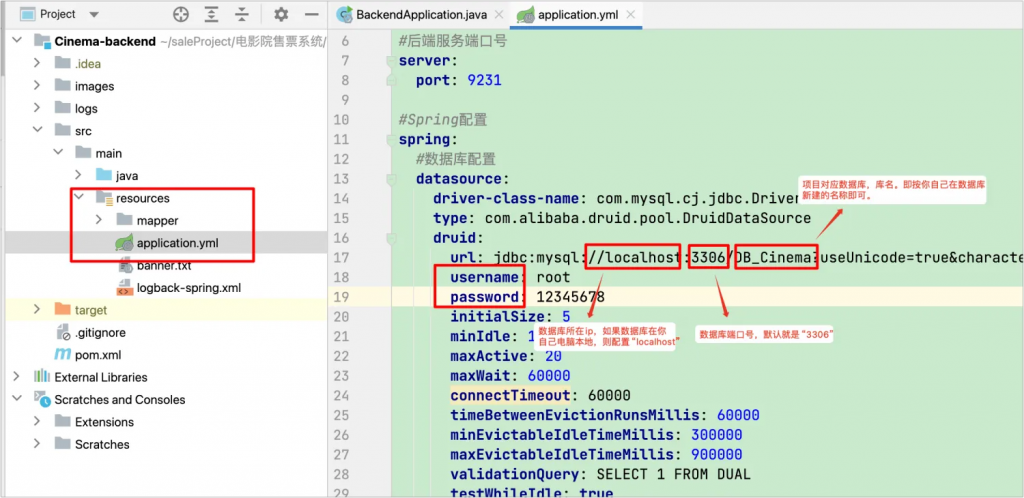Click the Maven icon of pom.xml
Viewport: 1024px width, 498px height.
61,355
